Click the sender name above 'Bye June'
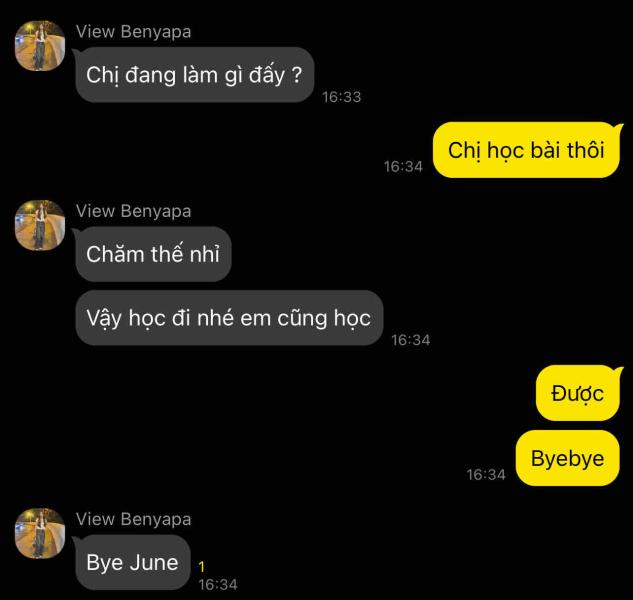The image size is (633, 600). (x=134, y=519)
